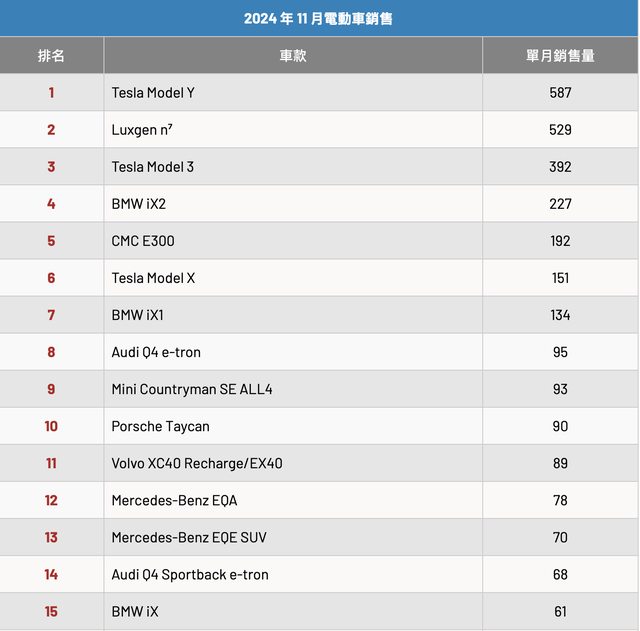Click the Audi Q4 e-tron entry
This screenshot has height=631, width=640.
point(156,352)
